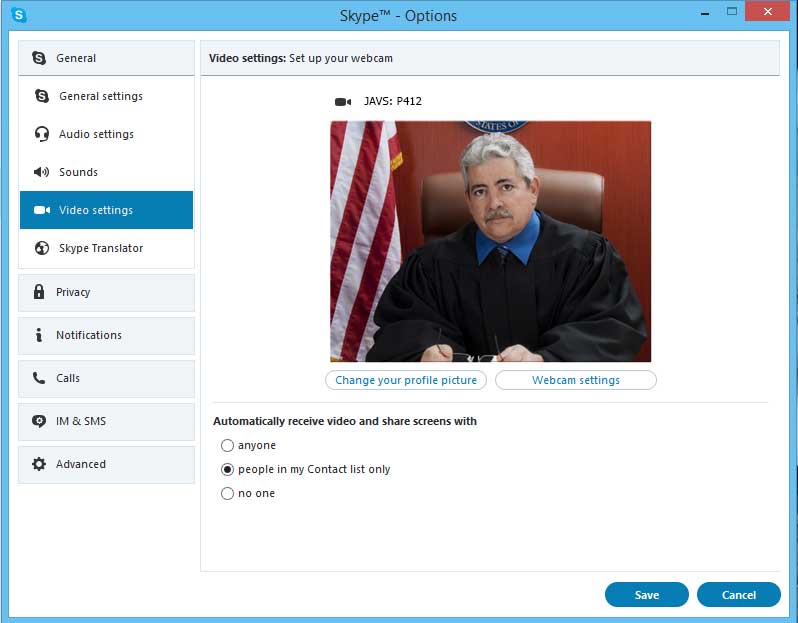Click the webcam preview image
The width and height of the screenshot is (798, 623).
491,241
